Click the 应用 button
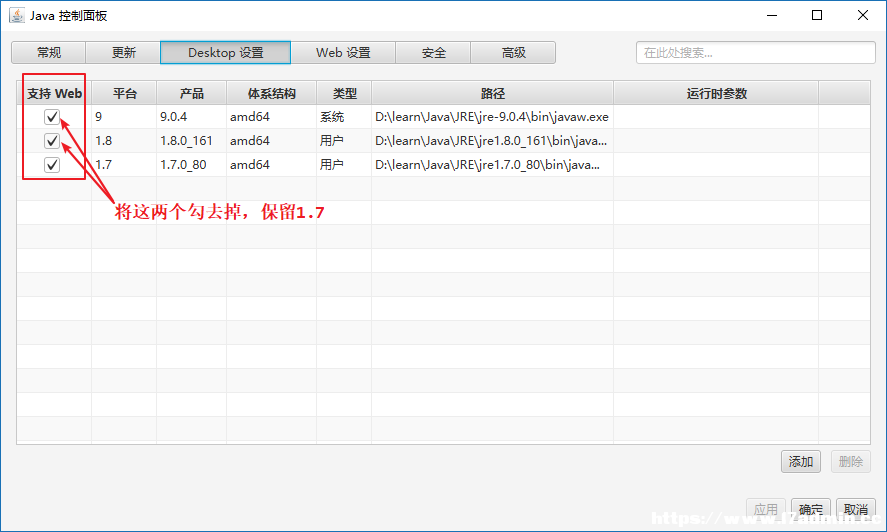 pos(765,509)
